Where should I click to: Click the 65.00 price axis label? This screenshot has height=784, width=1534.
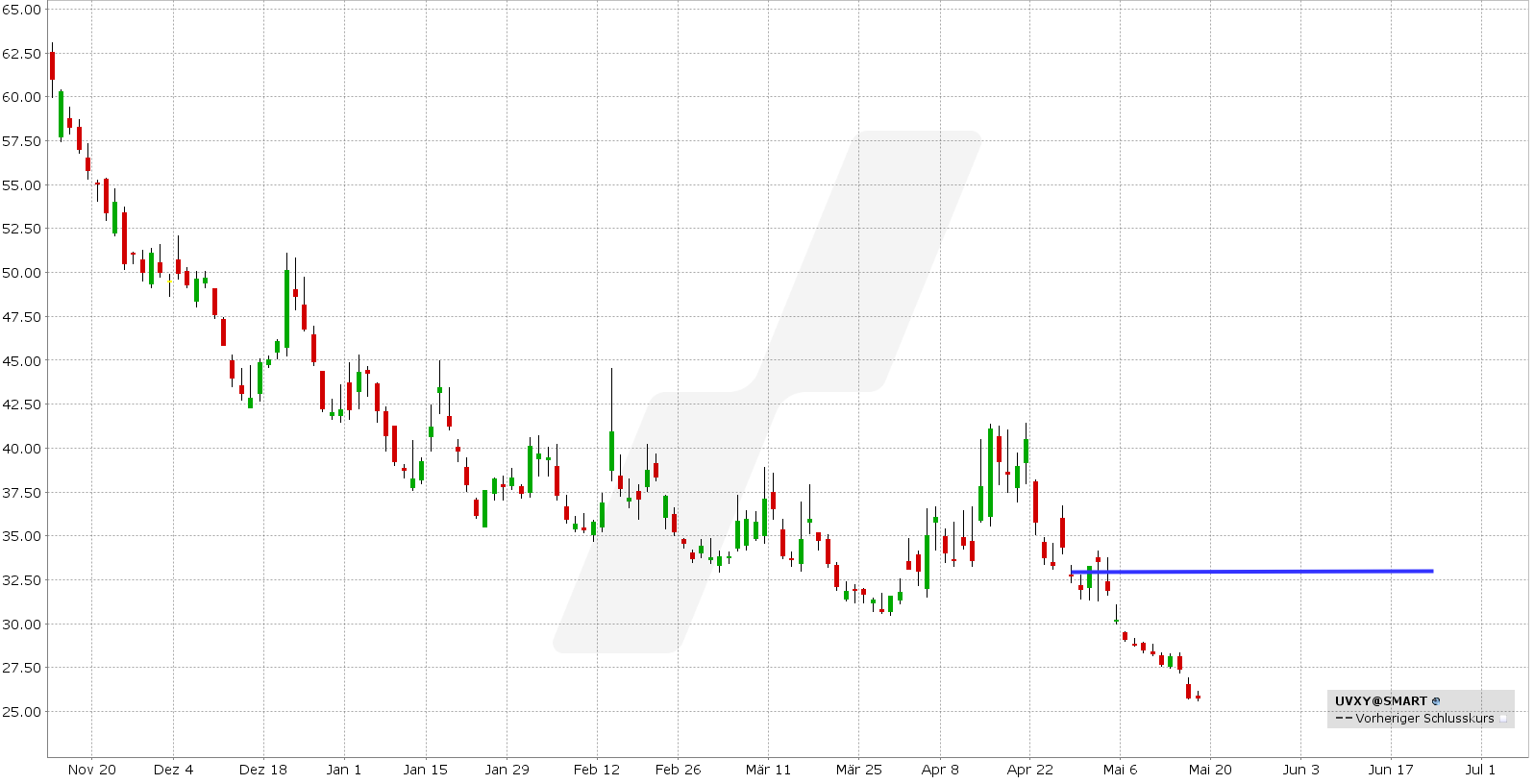21,10
